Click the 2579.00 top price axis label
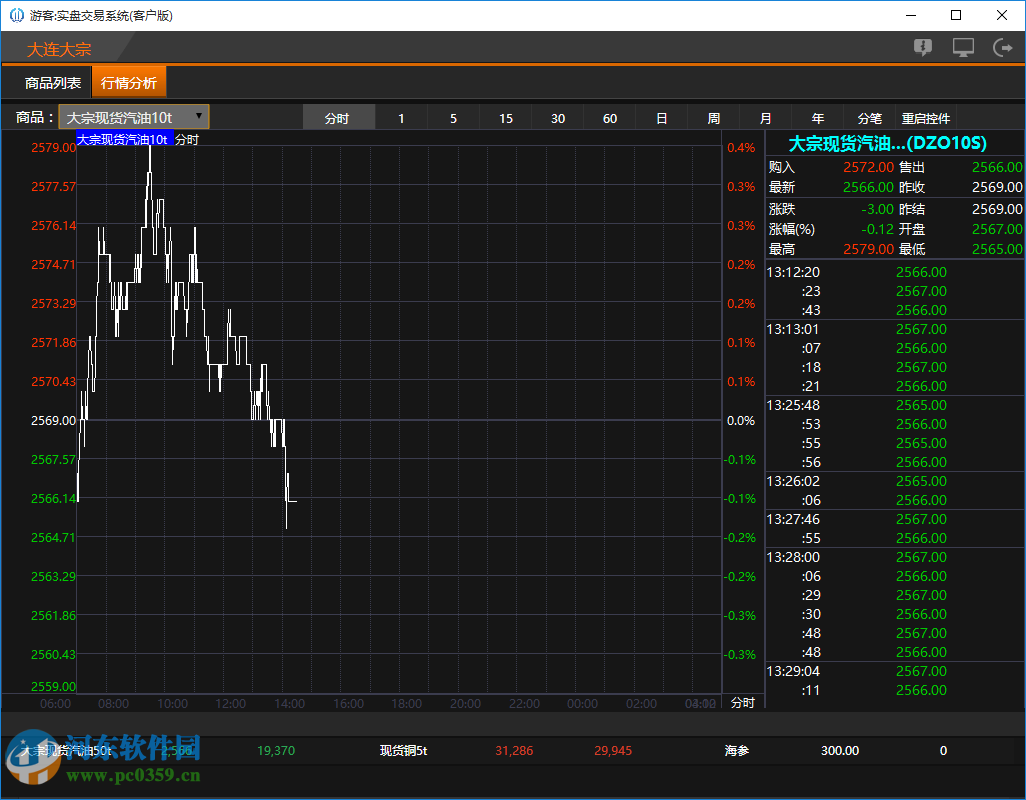1026x800 pixels. (x=54, y=148)
